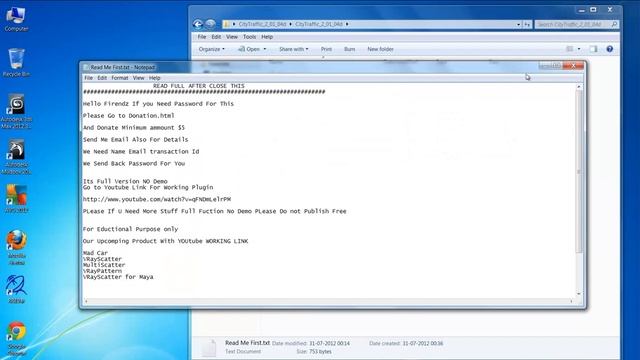Click 'And Donate Minimum ammount $5' line
This screenshot has height=360, width=640.
pos(134,127)
